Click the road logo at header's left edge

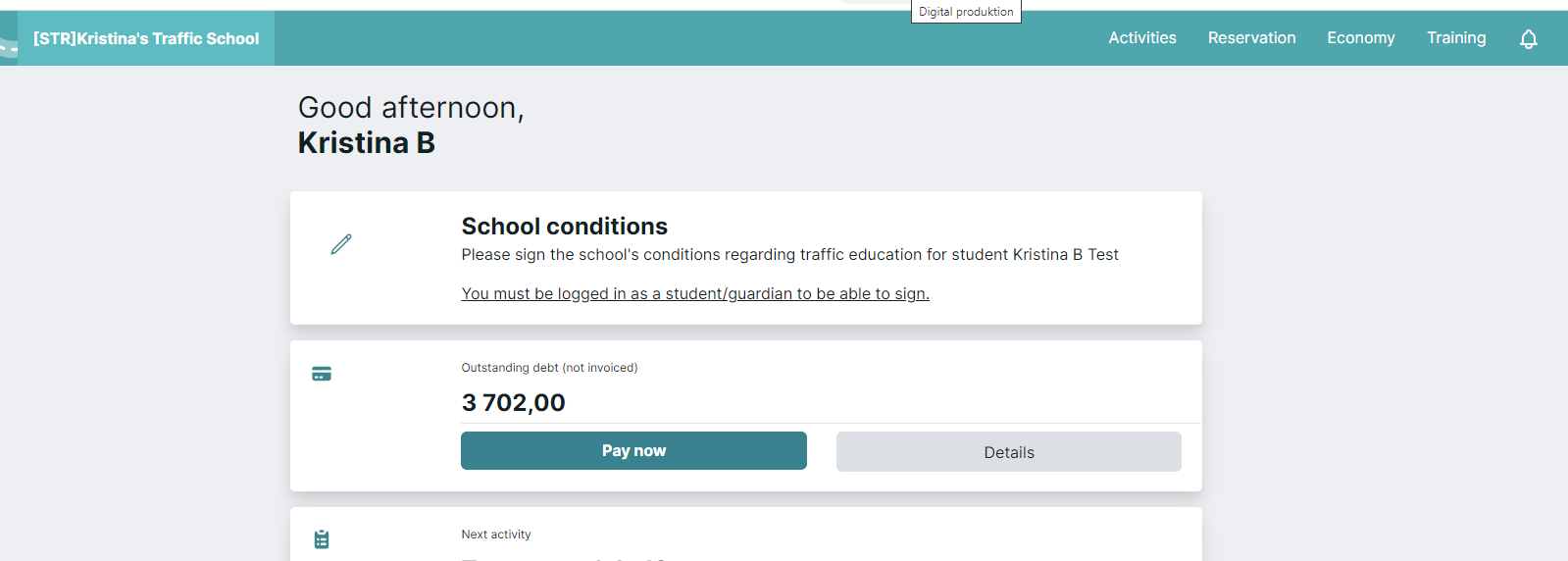point(9,39)
